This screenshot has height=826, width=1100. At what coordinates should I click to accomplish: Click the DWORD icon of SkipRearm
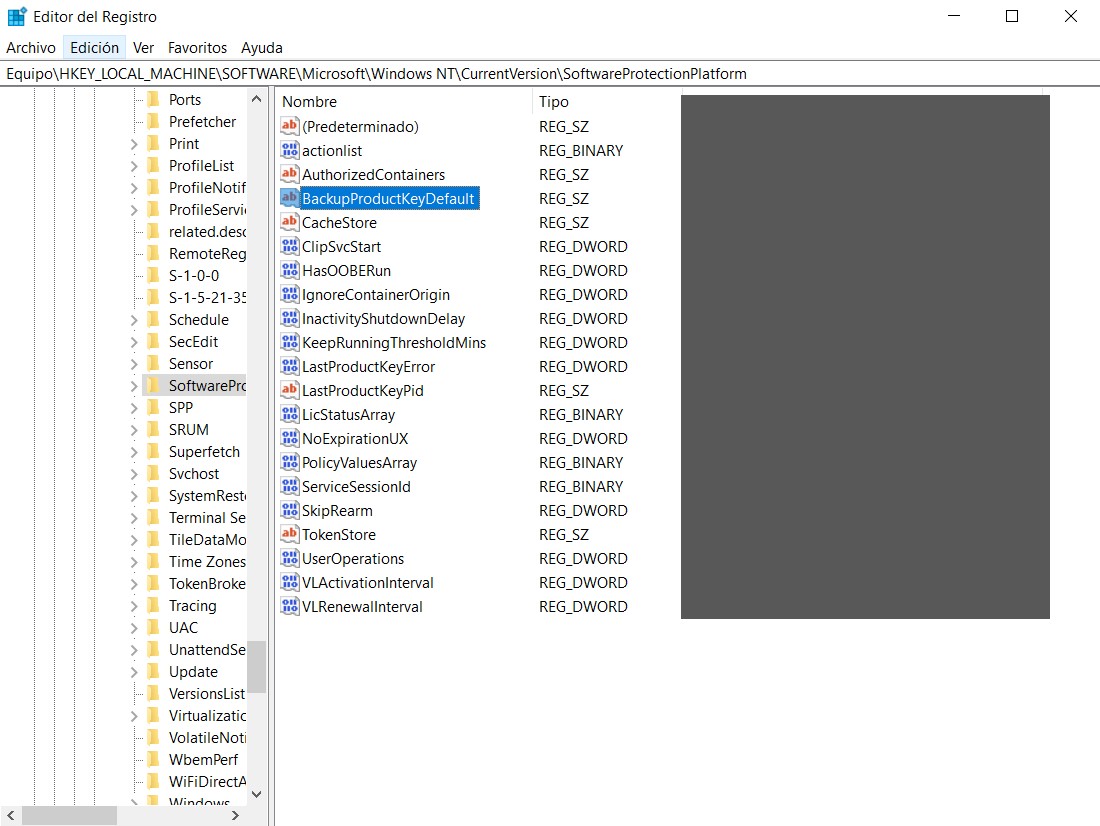[x=290, y=510]
